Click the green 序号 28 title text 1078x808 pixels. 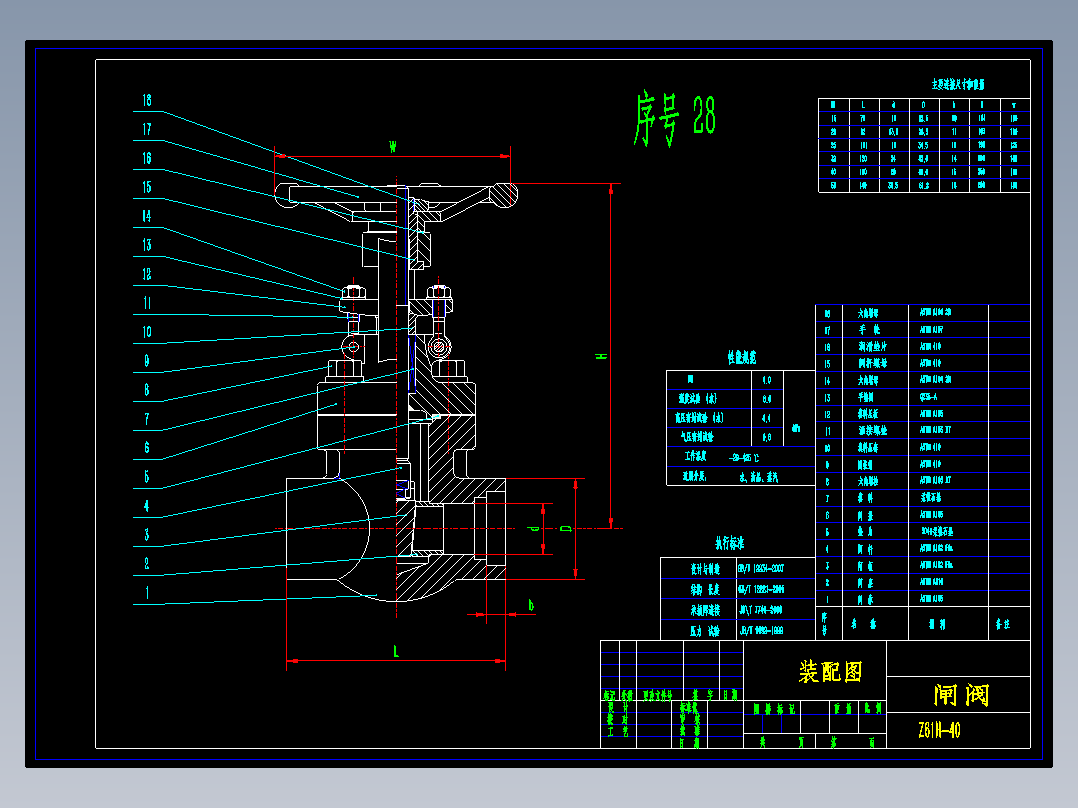674,120
